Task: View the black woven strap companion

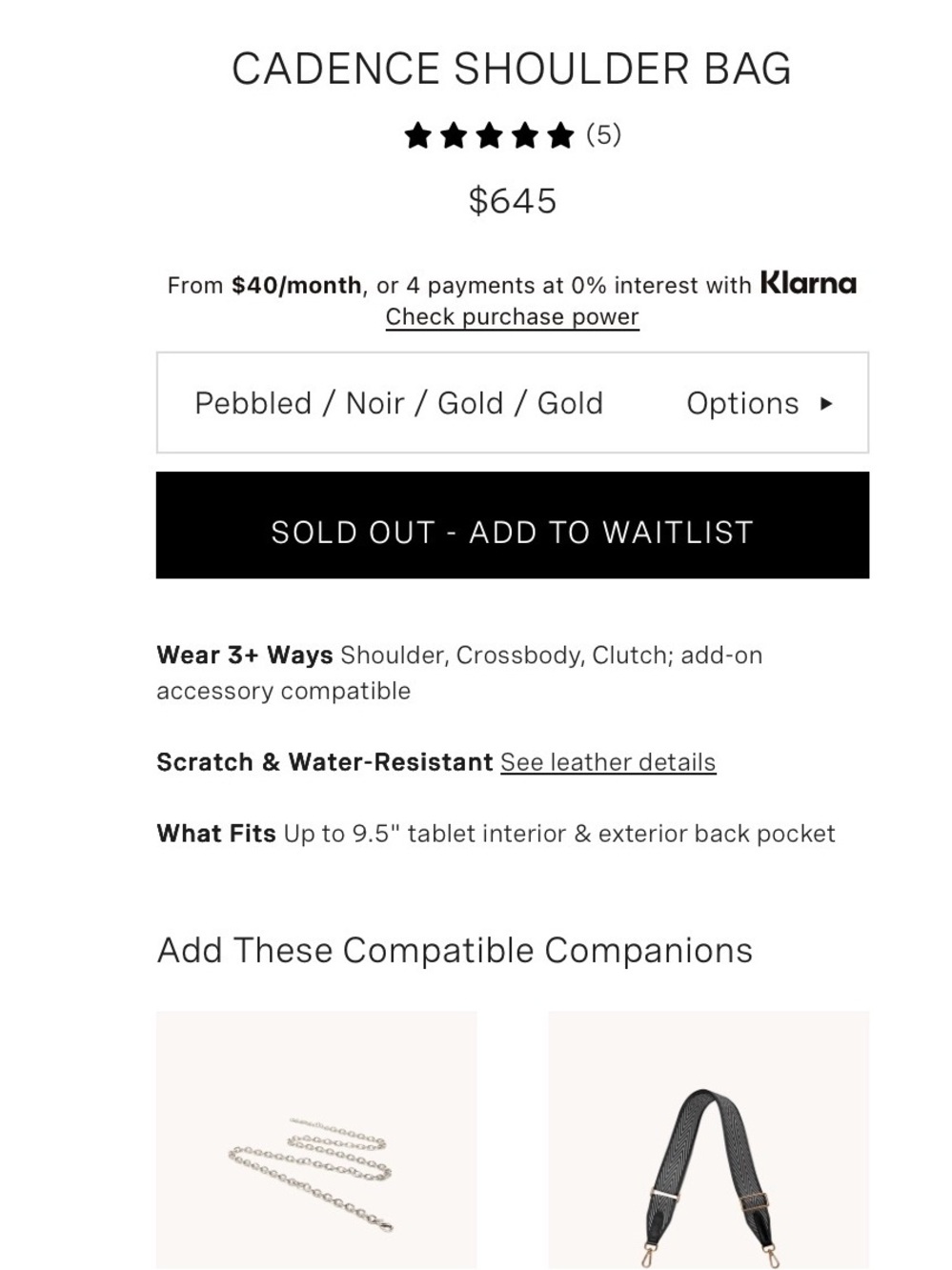Action: pyautogui.click(x=709, y=1139)
